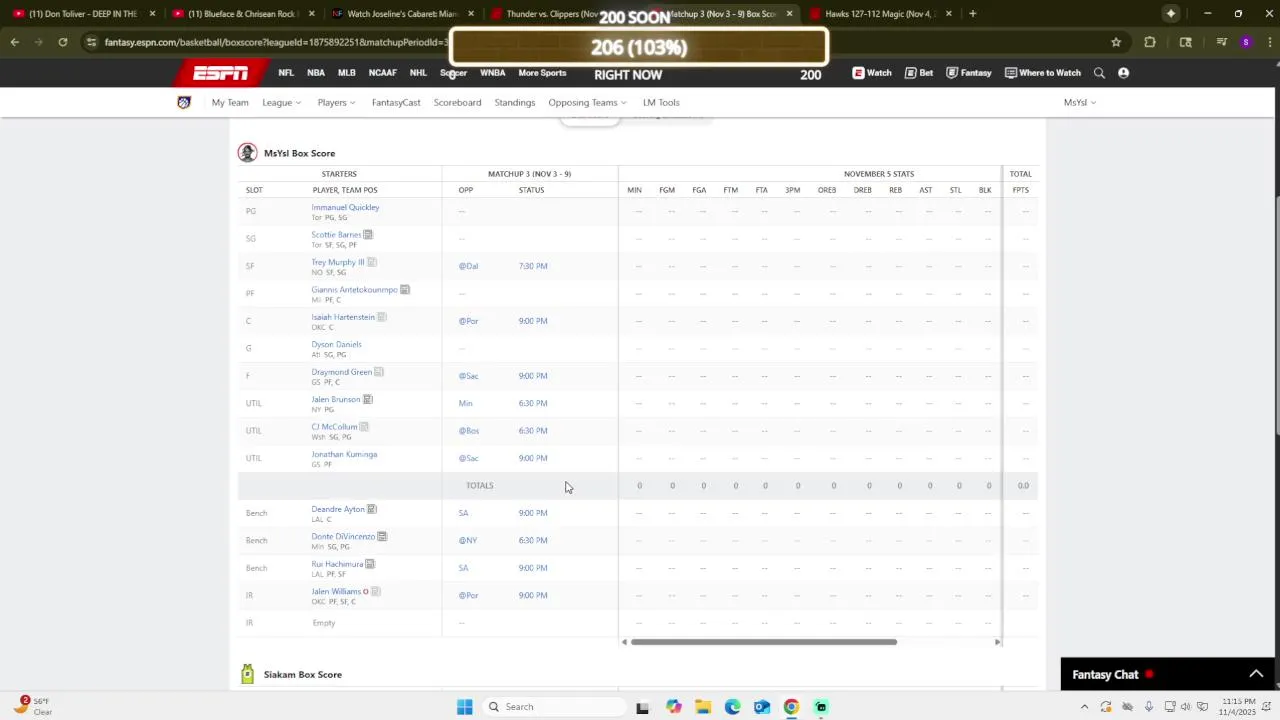
Task: Click the league team logo in nav bar
Action: (184, 102)
